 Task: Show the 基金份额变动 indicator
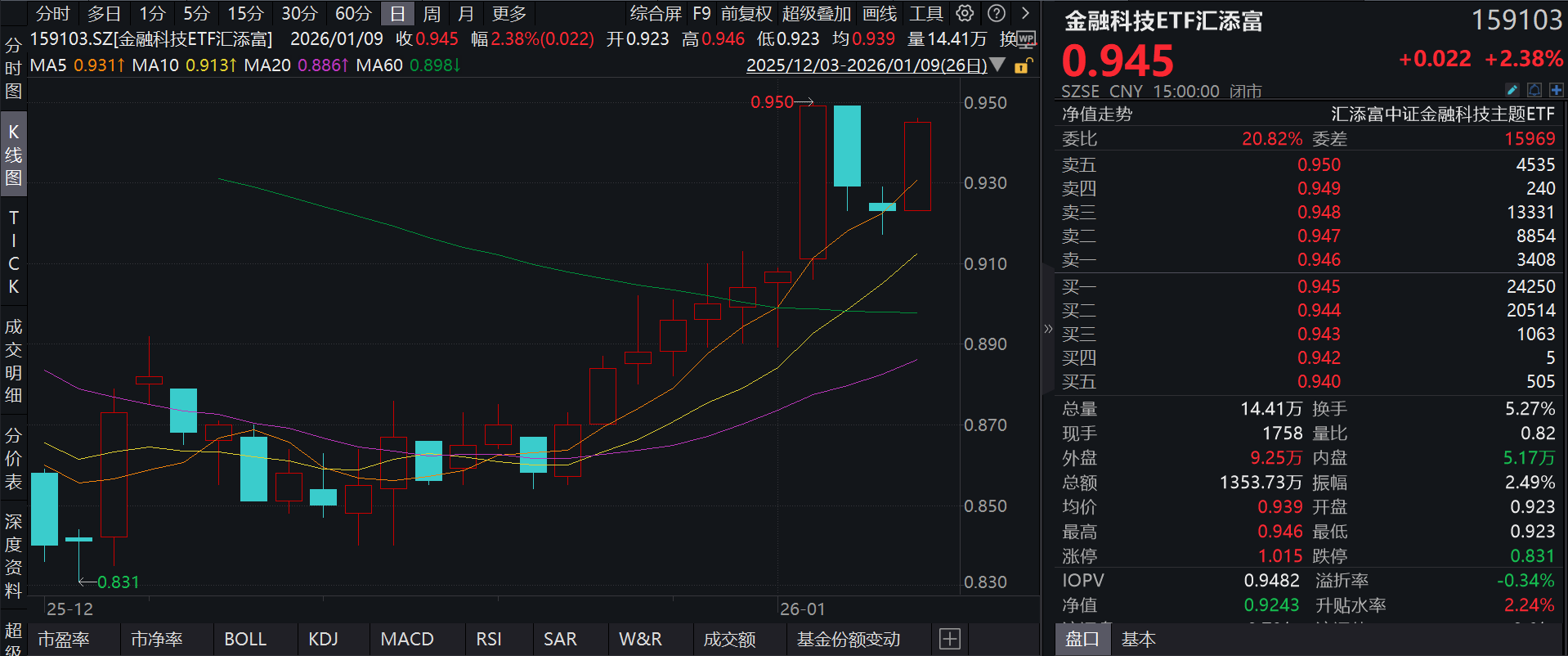coord(849,639)
